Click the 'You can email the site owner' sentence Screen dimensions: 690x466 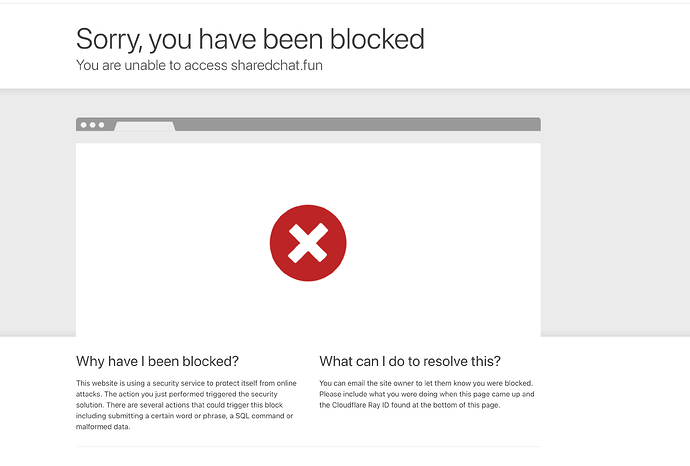pyautogui.click(x=426, y=383)
